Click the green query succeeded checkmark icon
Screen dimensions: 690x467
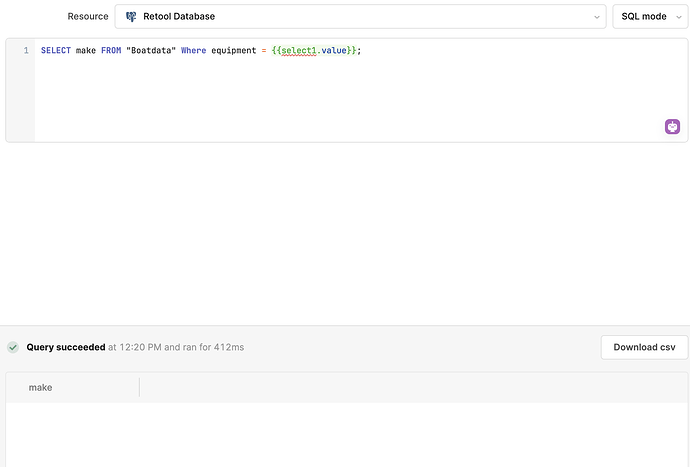[13, 347]
